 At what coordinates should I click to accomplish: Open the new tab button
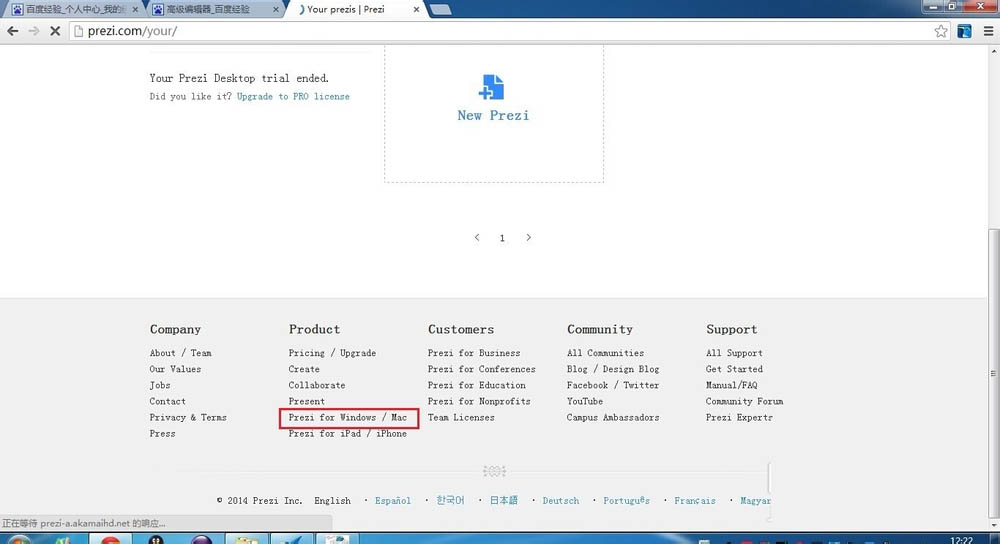coord(441,10)
